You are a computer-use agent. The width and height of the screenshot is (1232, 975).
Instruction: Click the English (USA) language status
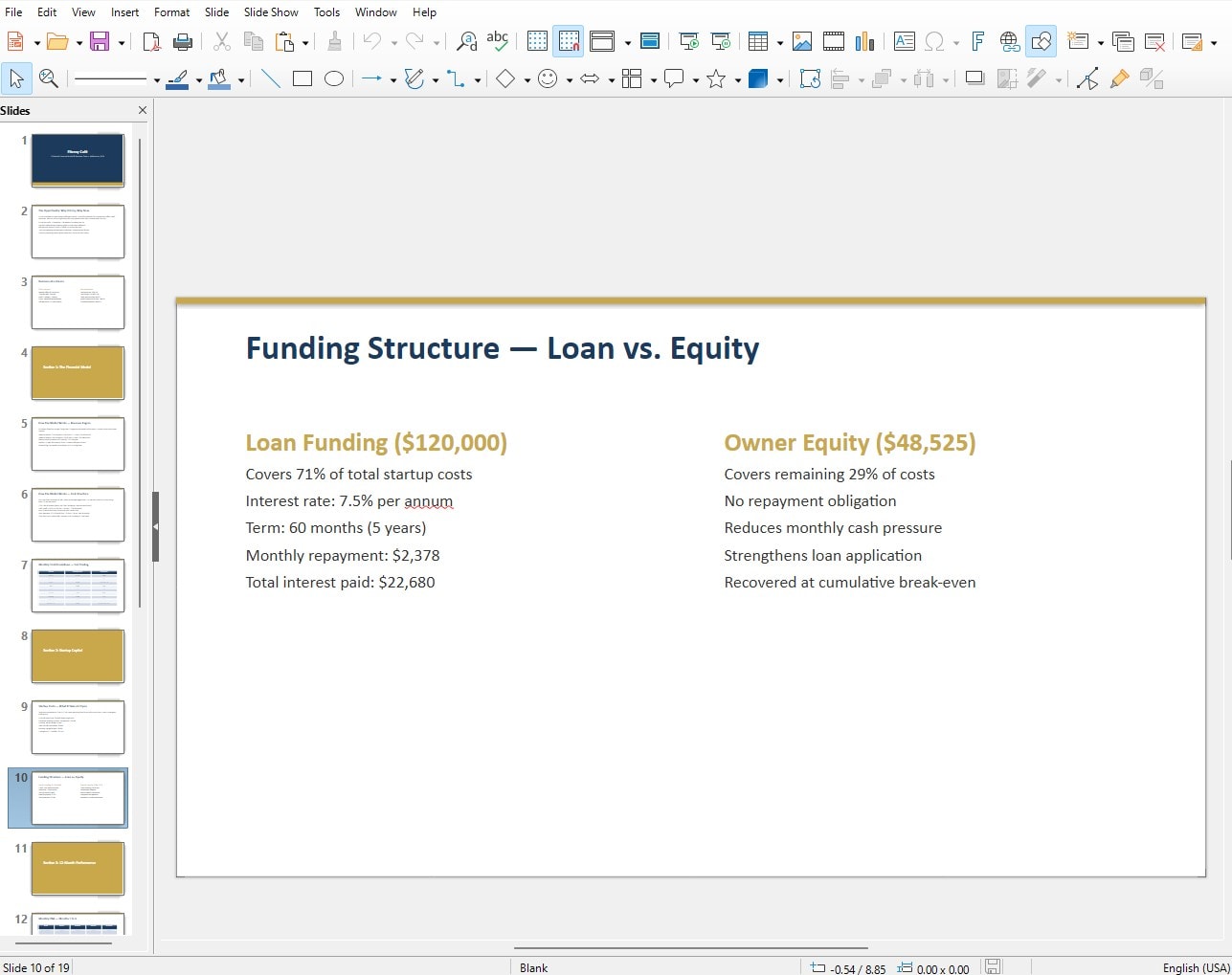1193,967
